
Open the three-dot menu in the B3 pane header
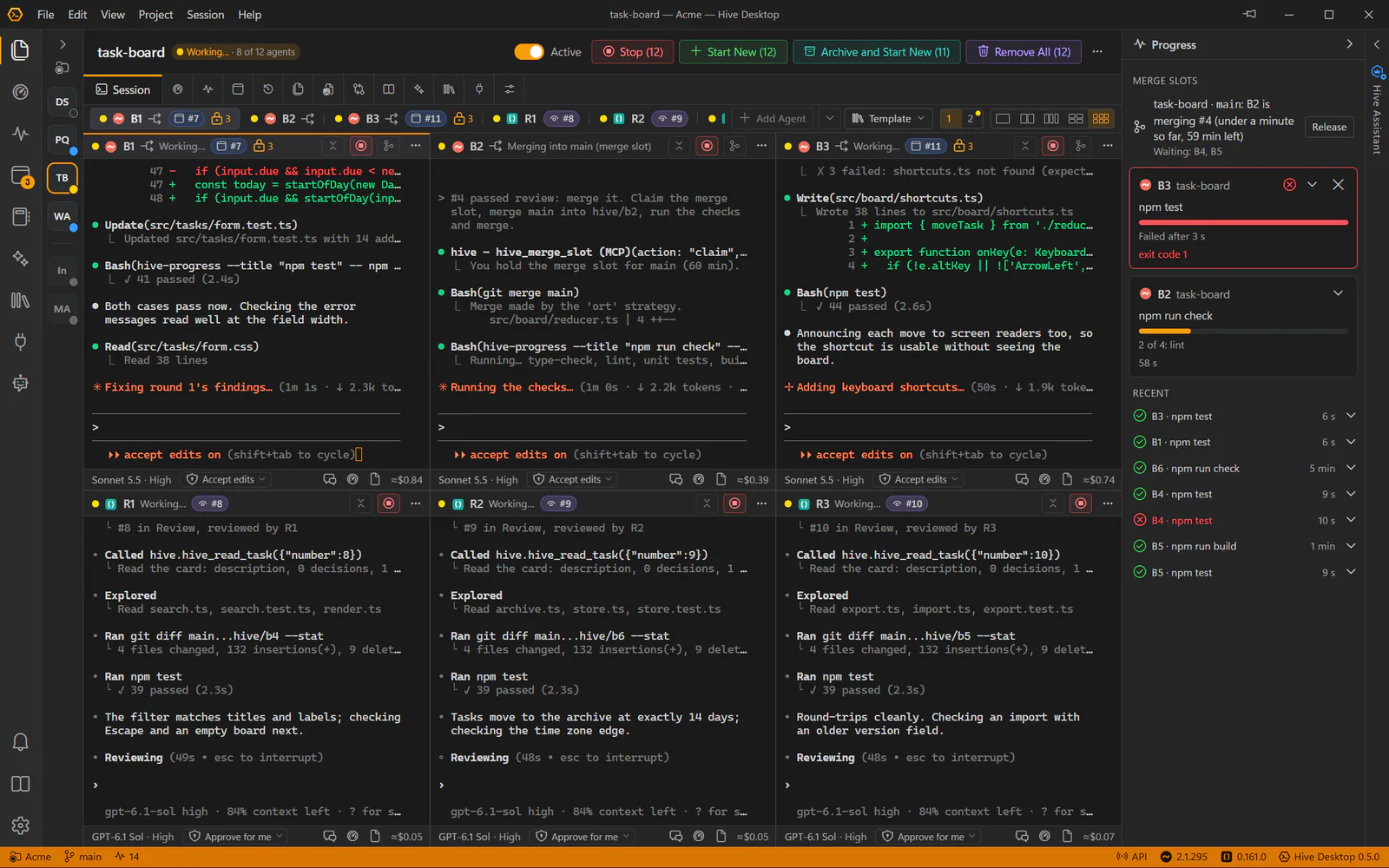pos(1108,146)
